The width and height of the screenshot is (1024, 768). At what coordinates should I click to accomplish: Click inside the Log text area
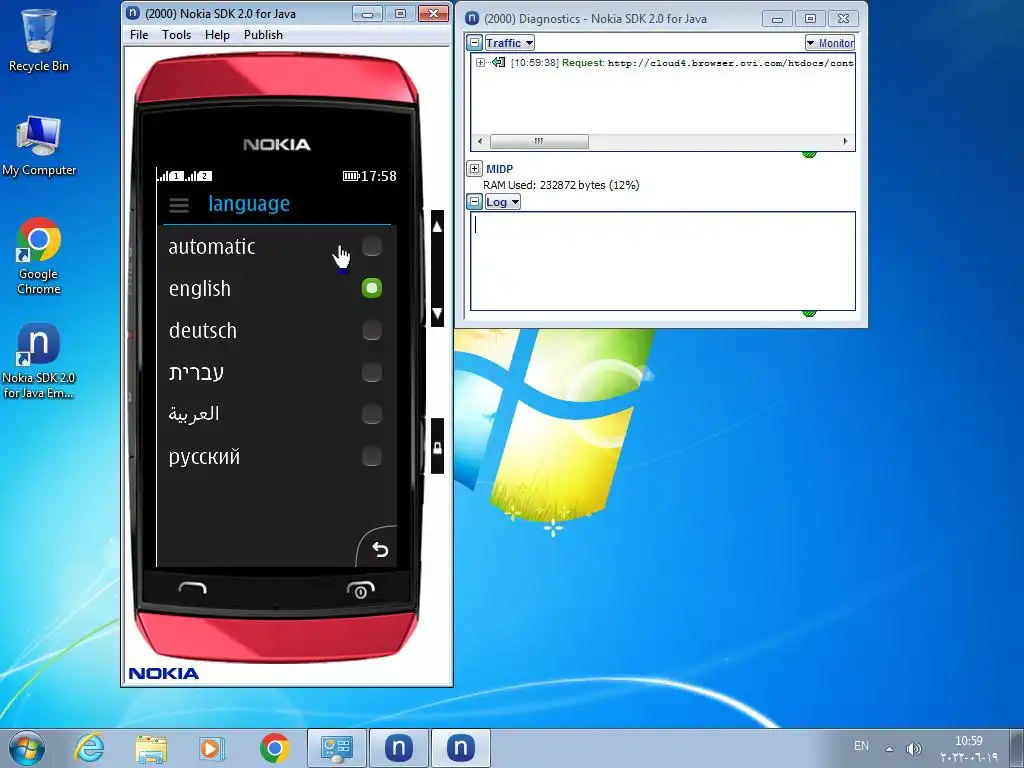[663, 261]
